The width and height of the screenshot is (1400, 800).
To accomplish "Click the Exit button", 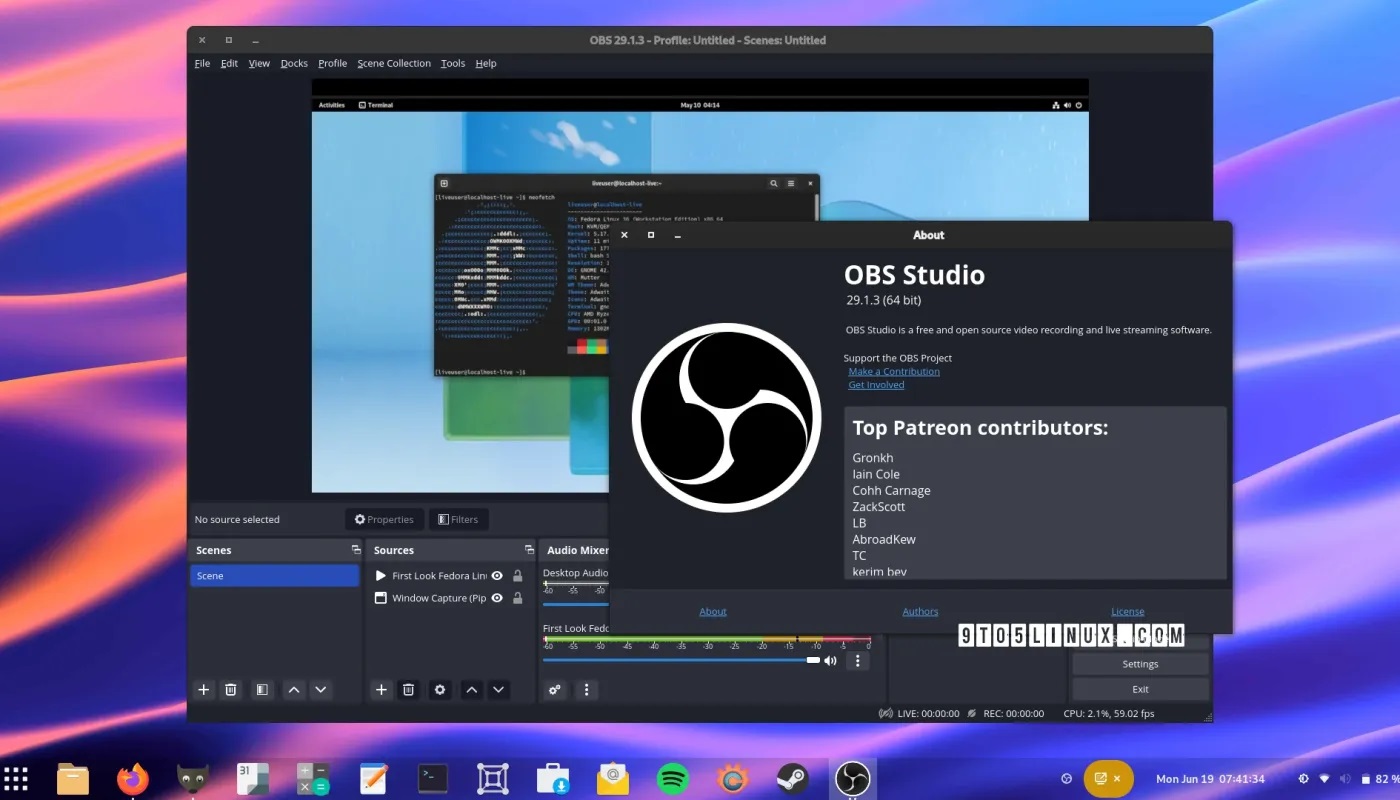I will tap(1140, 689).
